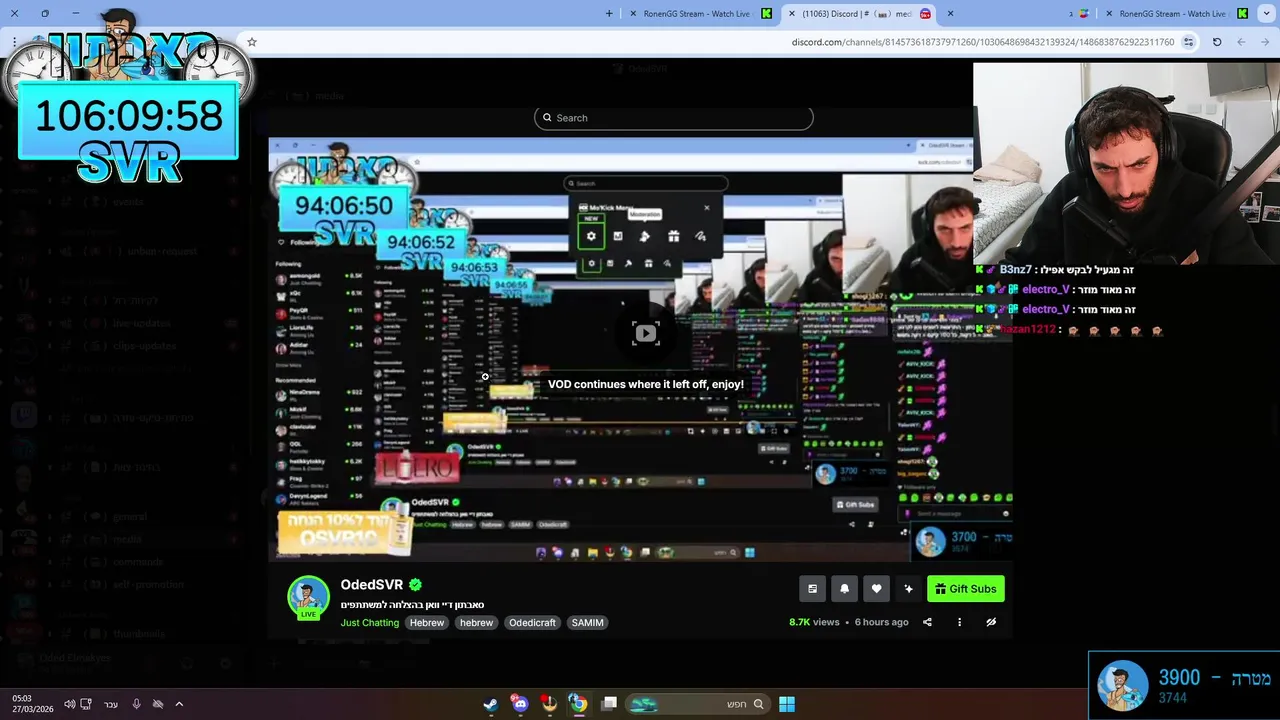Click the '6 hours ago' timestamp
The image size is (1280, 720).
click(x=882, y=622)
